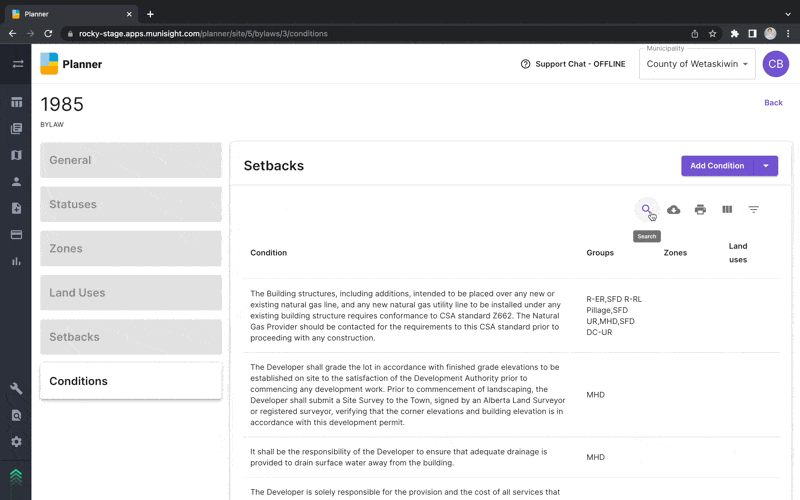The image size is (800, 500).
Task: Click the Planner app logo
Action: (x=49, y=64)
